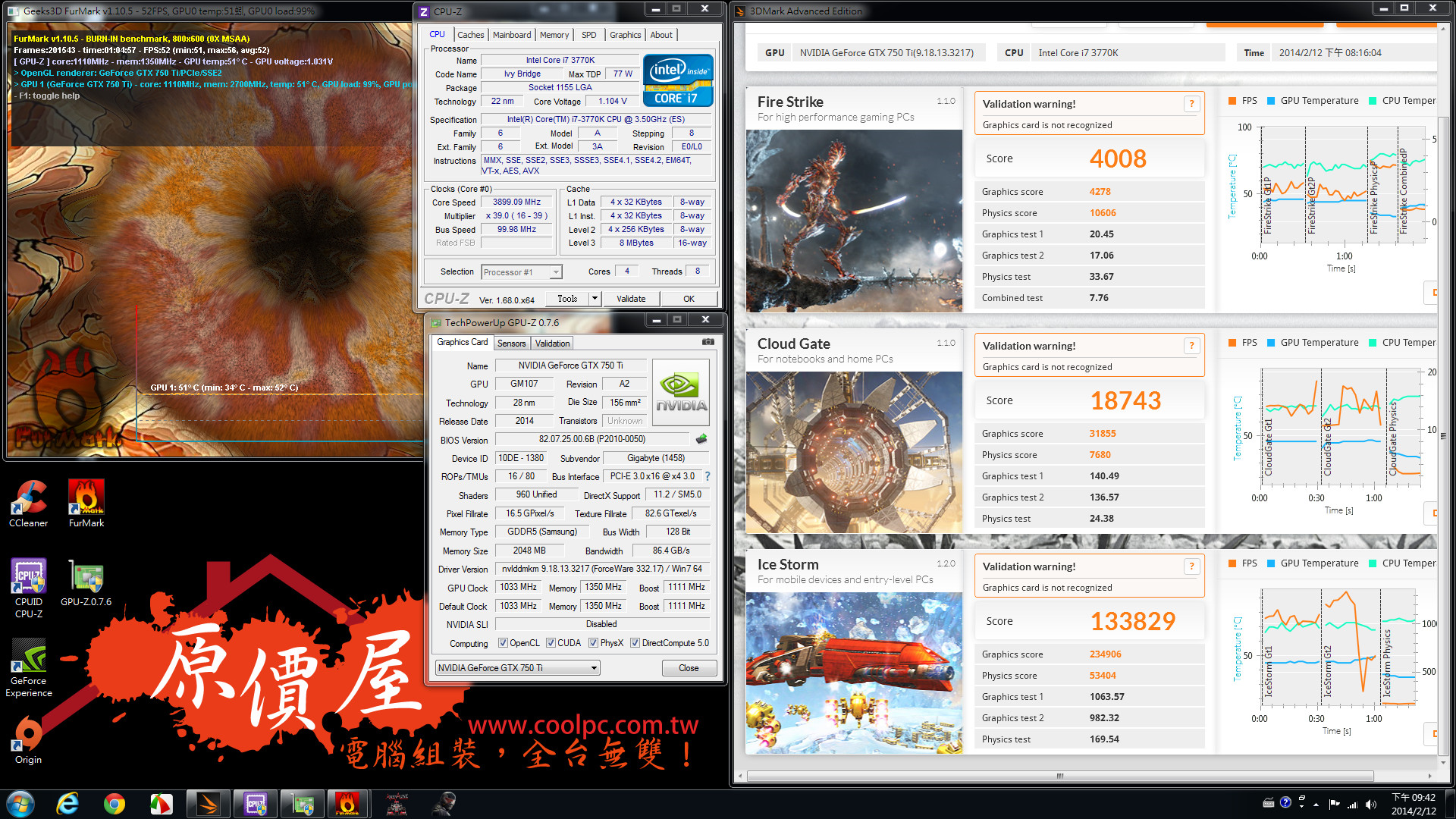The width and height of the screenshot is (1456, 819).
Task: Click the Windows Start orb
Action: click(x=20, y=804)
